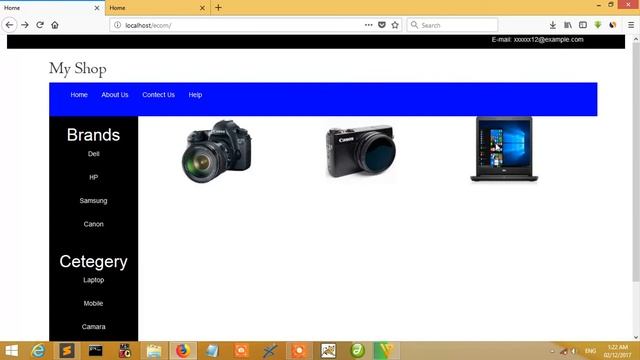Screen dimensions: 640x360
Task: Close the second Home tab
Action: click(202, 8)
